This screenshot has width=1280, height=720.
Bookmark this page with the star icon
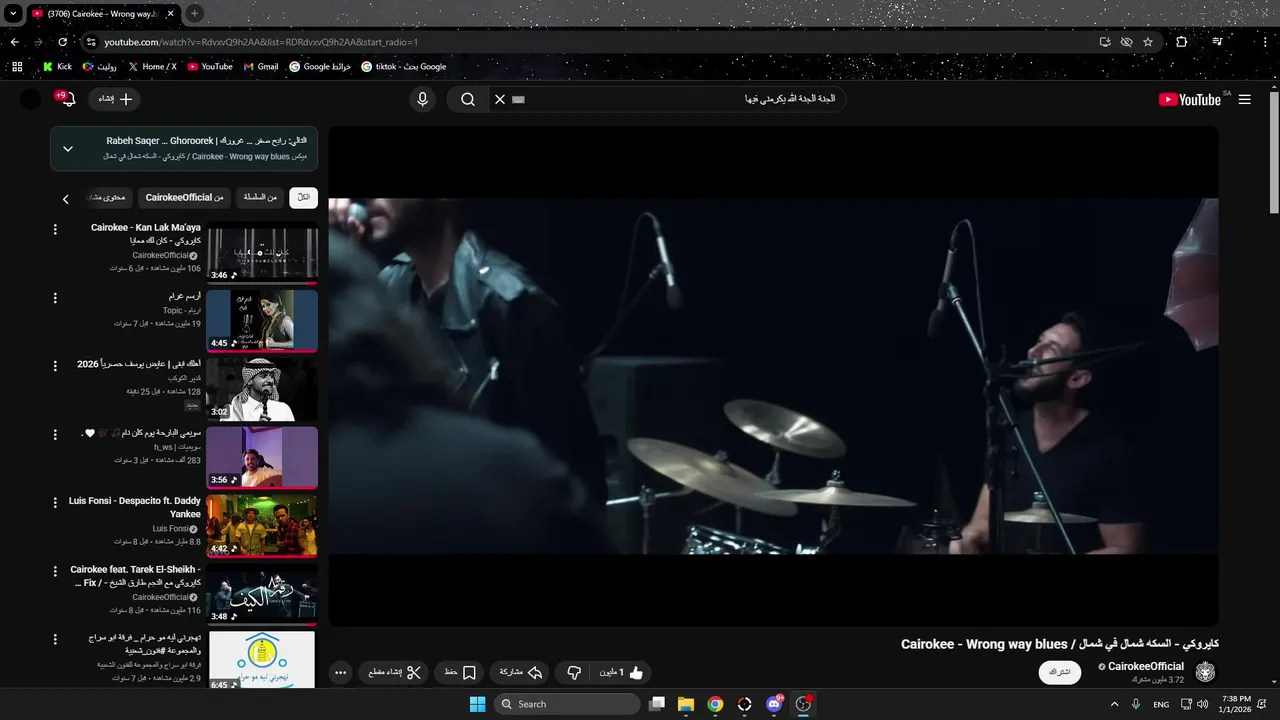[x=1148, y=42]
